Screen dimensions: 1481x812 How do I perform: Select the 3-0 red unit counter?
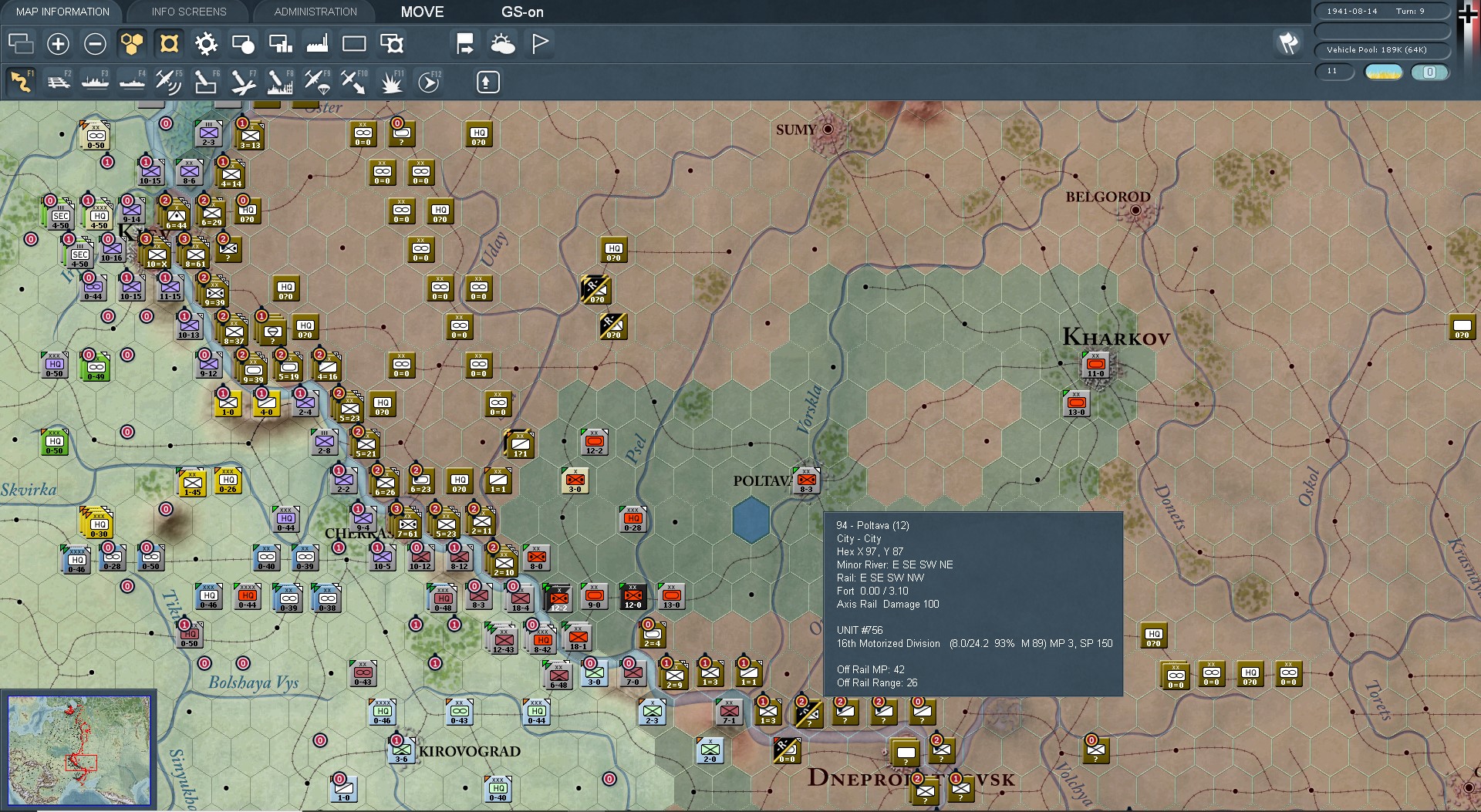point(575,480)
